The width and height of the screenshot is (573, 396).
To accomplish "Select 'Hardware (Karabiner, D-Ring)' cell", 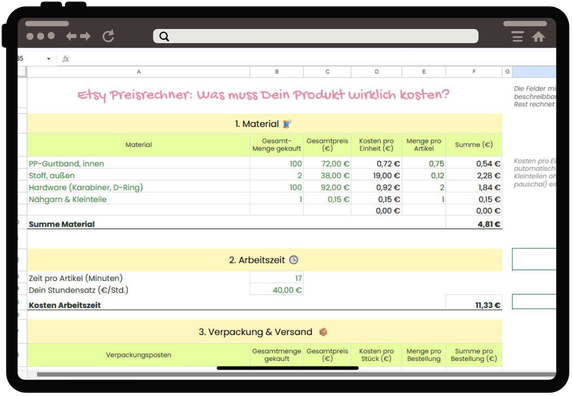I will [x=138, y=187].
